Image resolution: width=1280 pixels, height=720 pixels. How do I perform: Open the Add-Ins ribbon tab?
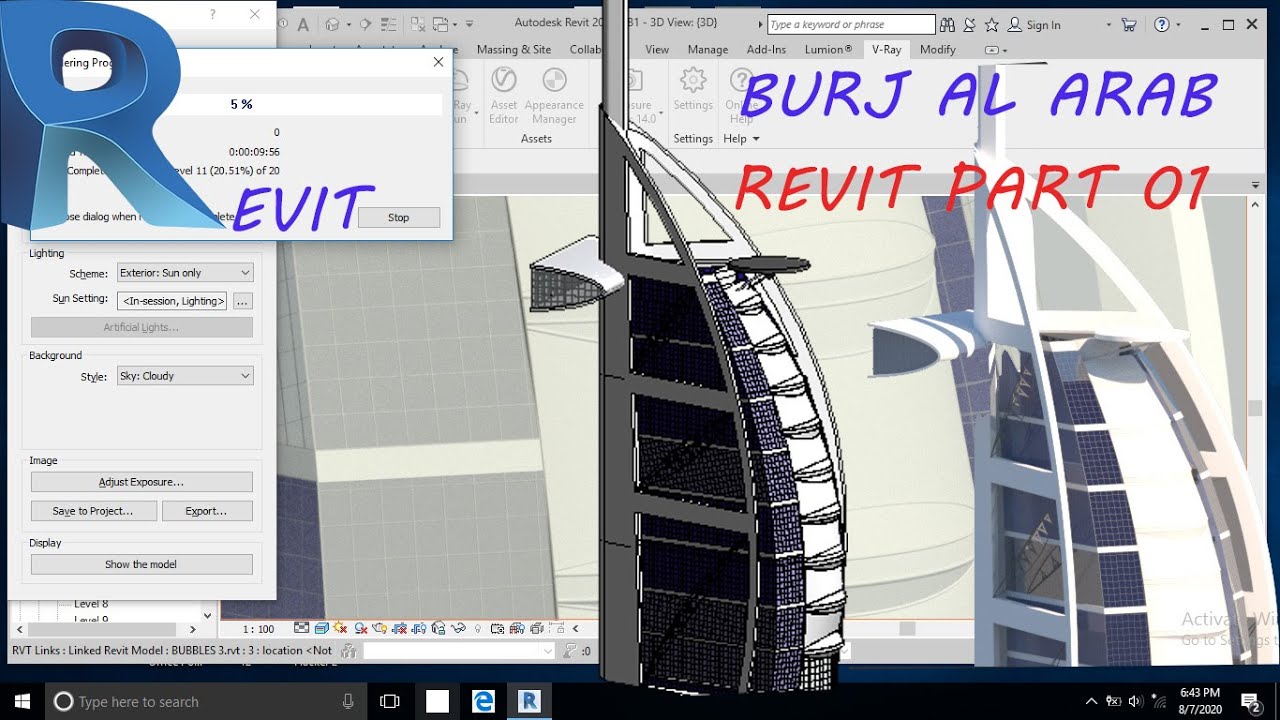click(766, 49)
